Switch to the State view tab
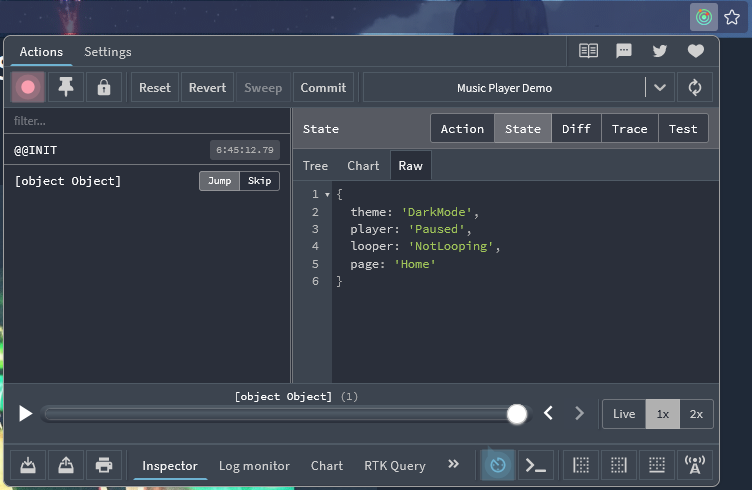The height and width of the screenshot is (490, 752). (523, 128)
